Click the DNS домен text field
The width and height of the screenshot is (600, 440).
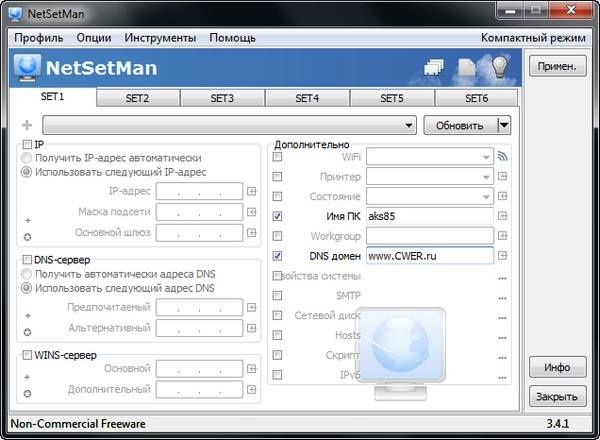pyautogui.click(x=430, y=256)
